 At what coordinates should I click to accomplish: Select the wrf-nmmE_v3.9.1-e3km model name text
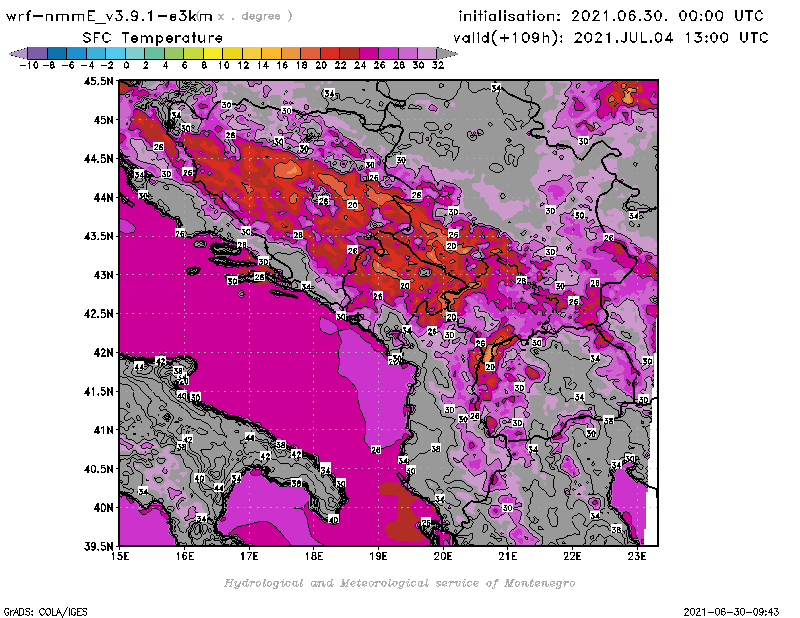(x=109, y=16)
